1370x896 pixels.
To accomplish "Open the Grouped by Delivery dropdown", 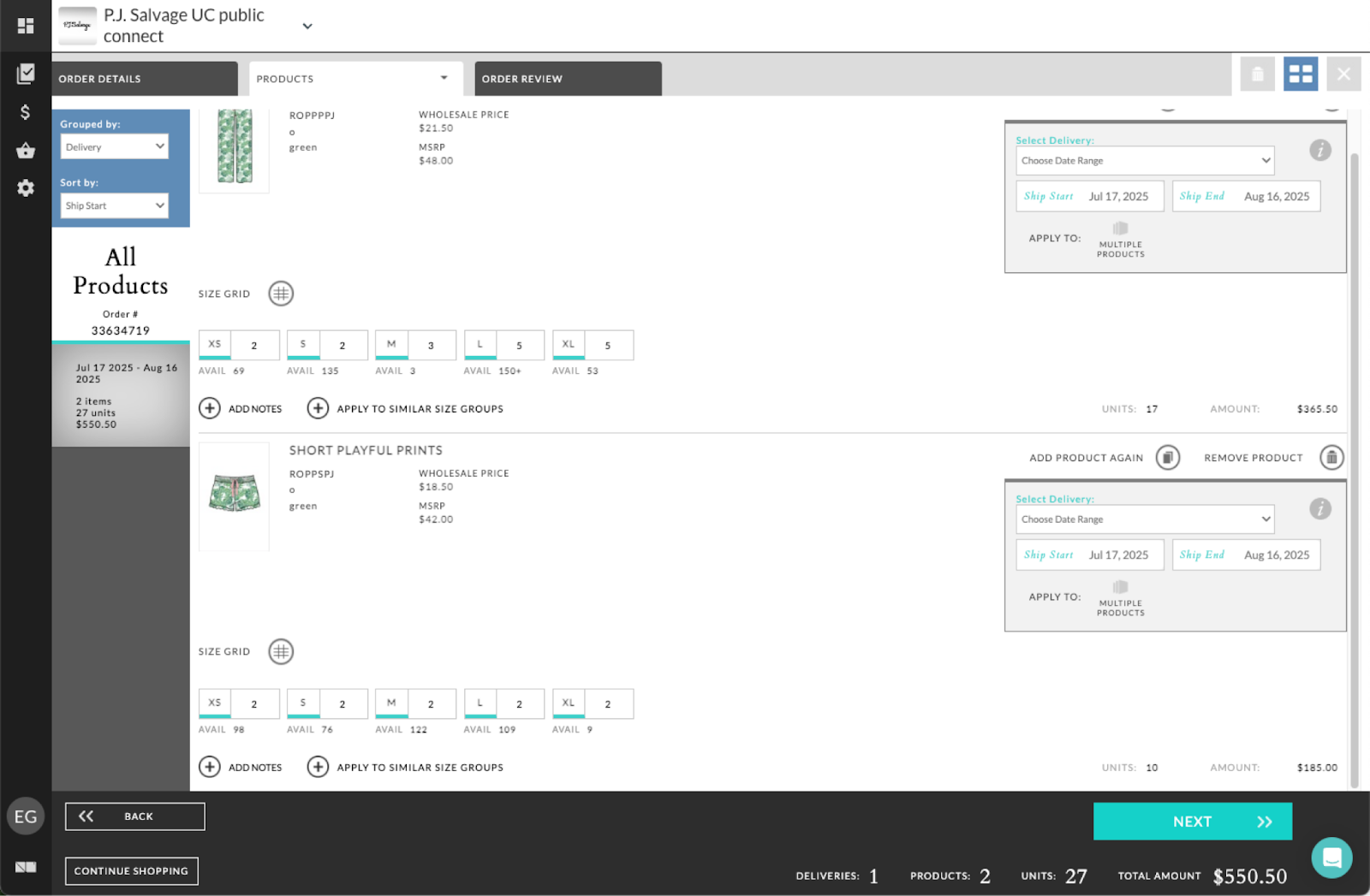I will 114,146.
